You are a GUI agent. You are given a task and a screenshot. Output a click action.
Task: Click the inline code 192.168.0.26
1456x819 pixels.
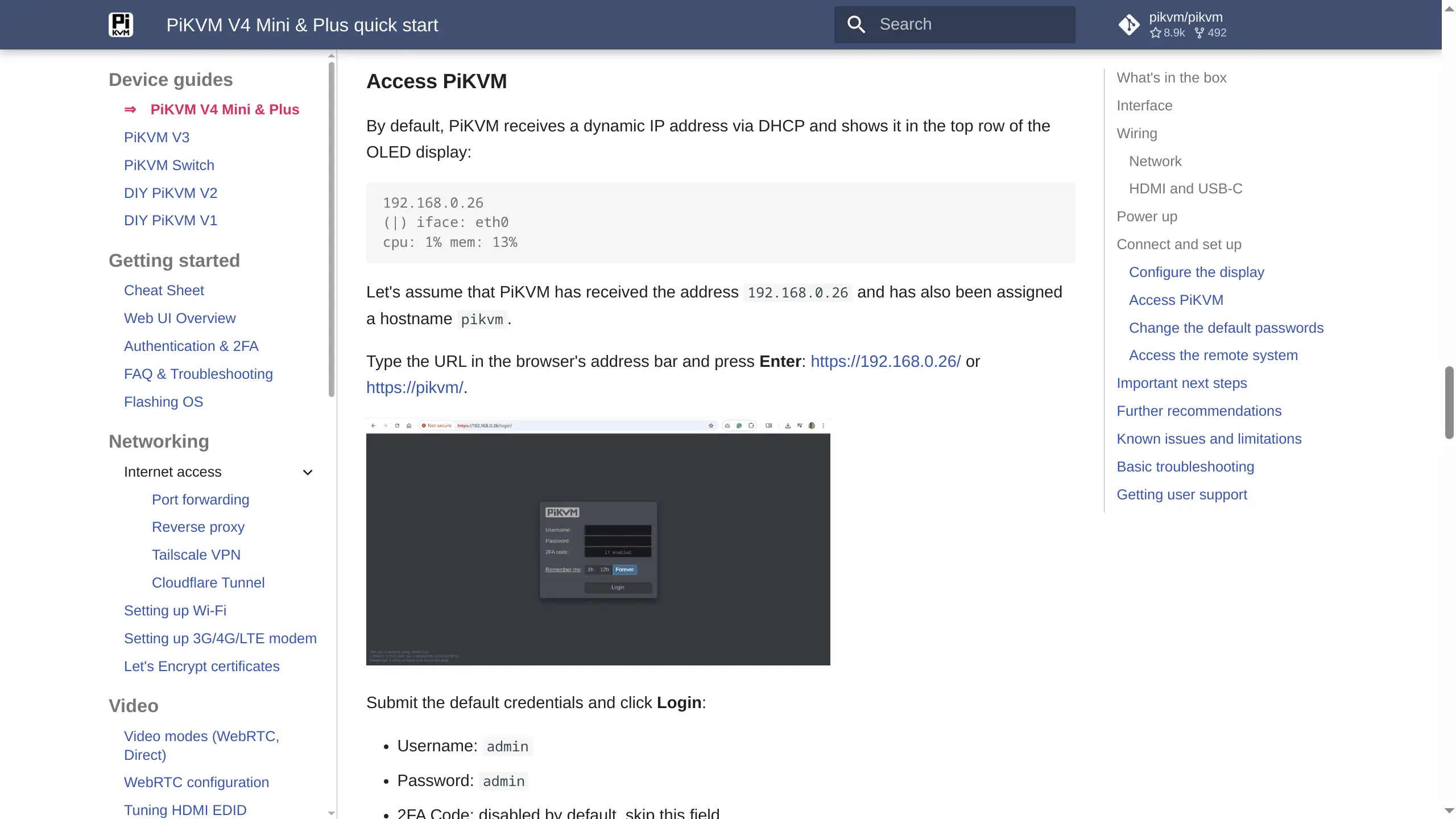(x=797, y=293)
